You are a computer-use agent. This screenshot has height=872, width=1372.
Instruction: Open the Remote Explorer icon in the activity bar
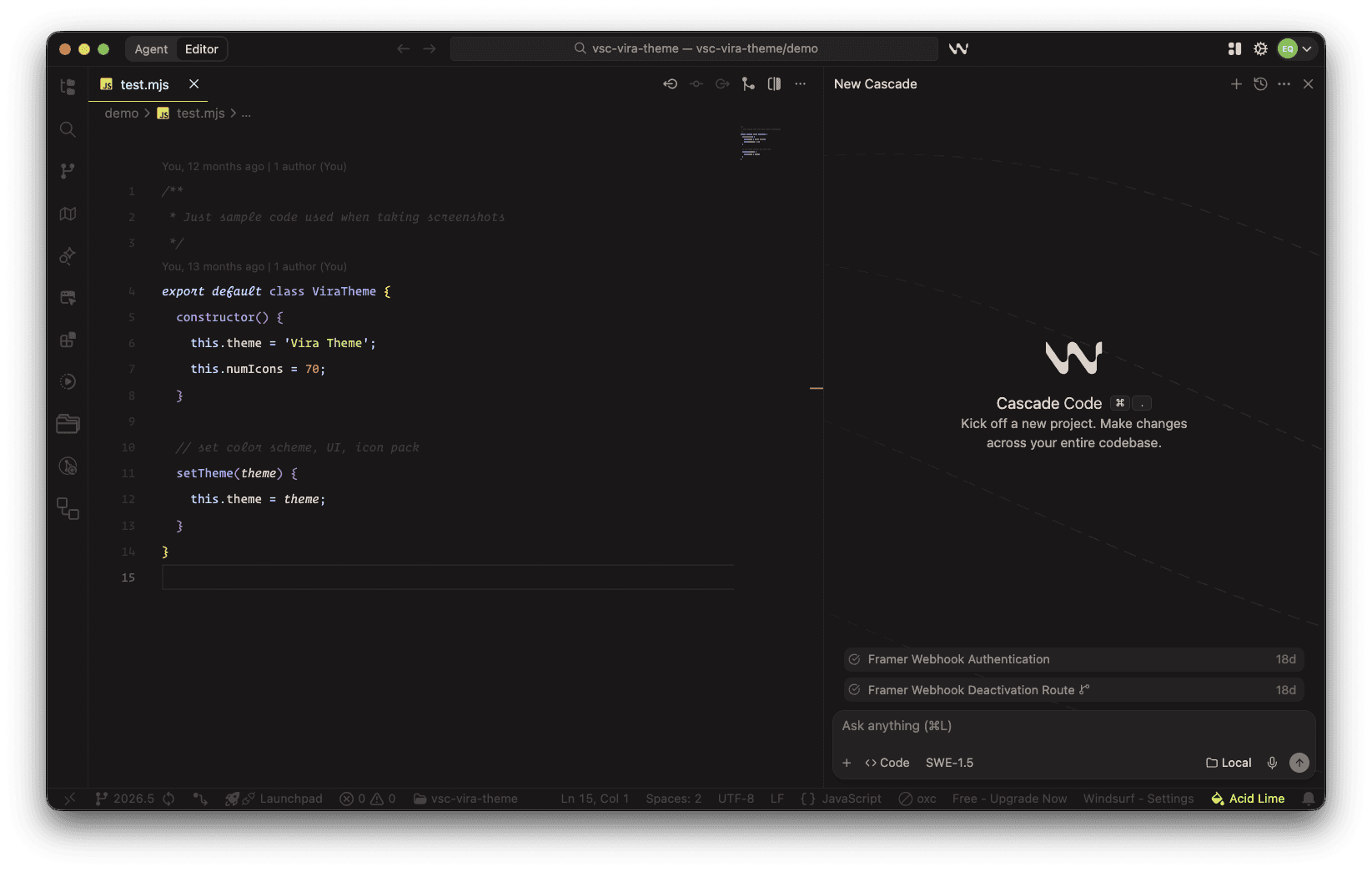[68, 298]
